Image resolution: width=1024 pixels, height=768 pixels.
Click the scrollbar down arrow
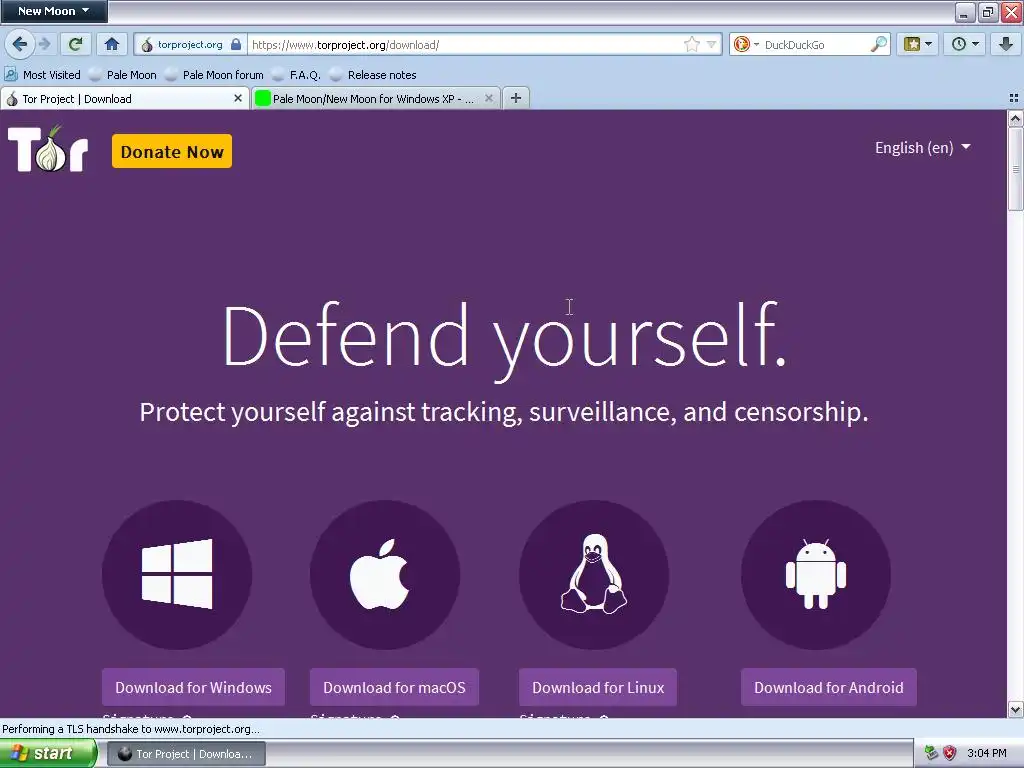click(x=1015, y=709)
